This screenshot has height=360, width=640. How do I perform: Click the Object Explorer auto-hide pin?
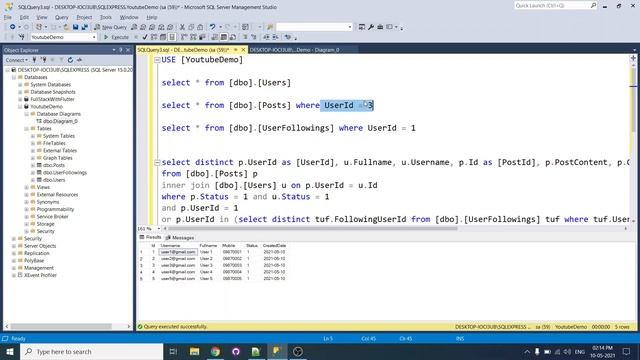(x=121, y=50)
